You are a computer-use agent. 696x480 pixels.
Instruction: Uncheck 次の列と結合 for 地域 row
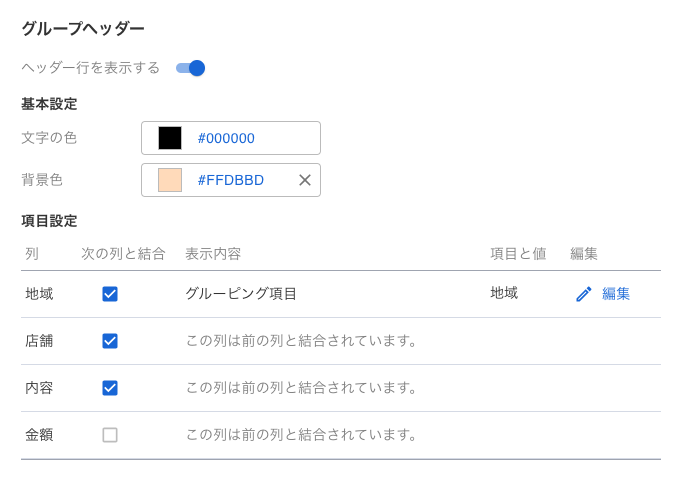110,294
